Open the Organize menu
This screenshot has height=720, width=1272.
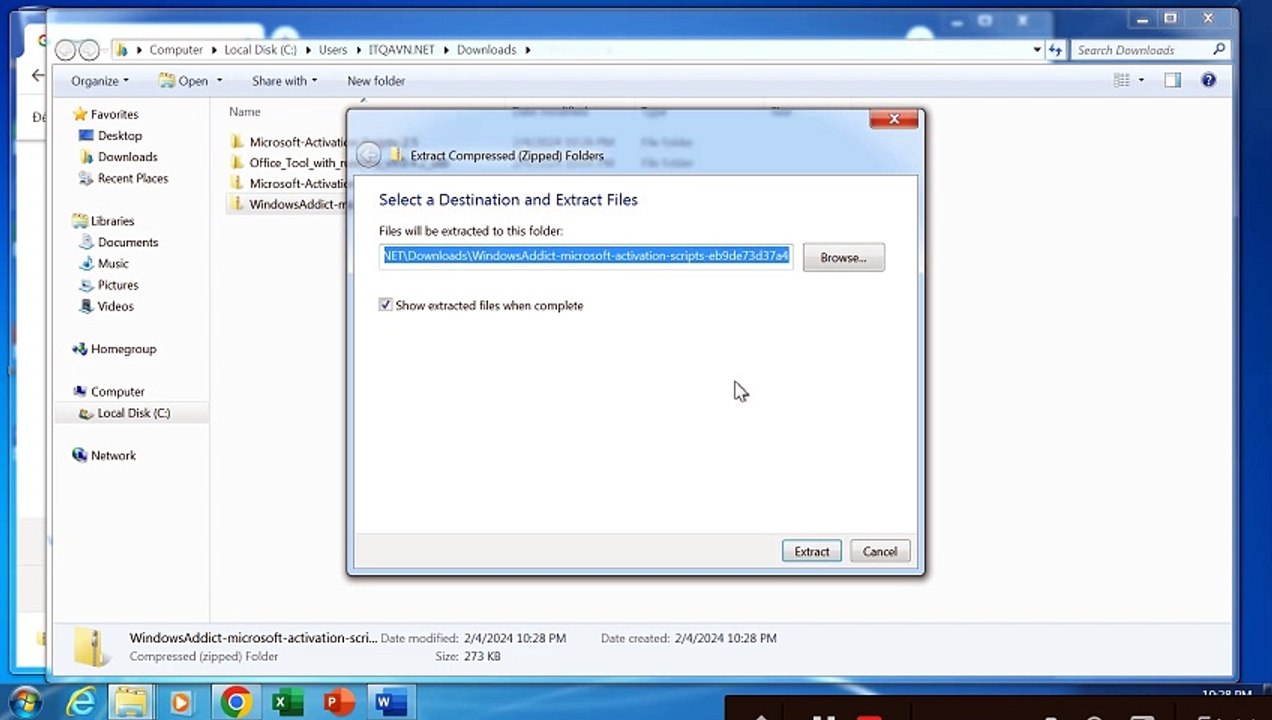99,81
